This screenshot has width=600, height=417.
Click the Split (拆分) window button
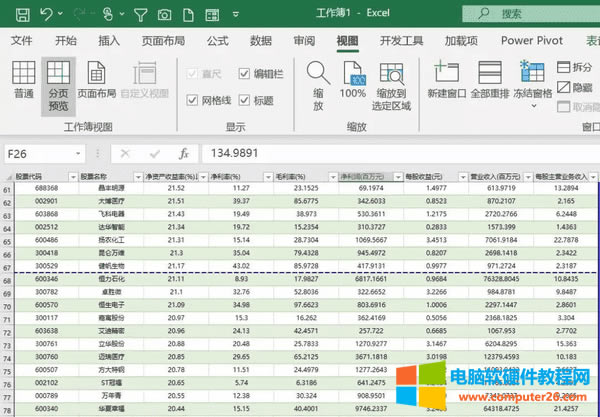(575, 67)
